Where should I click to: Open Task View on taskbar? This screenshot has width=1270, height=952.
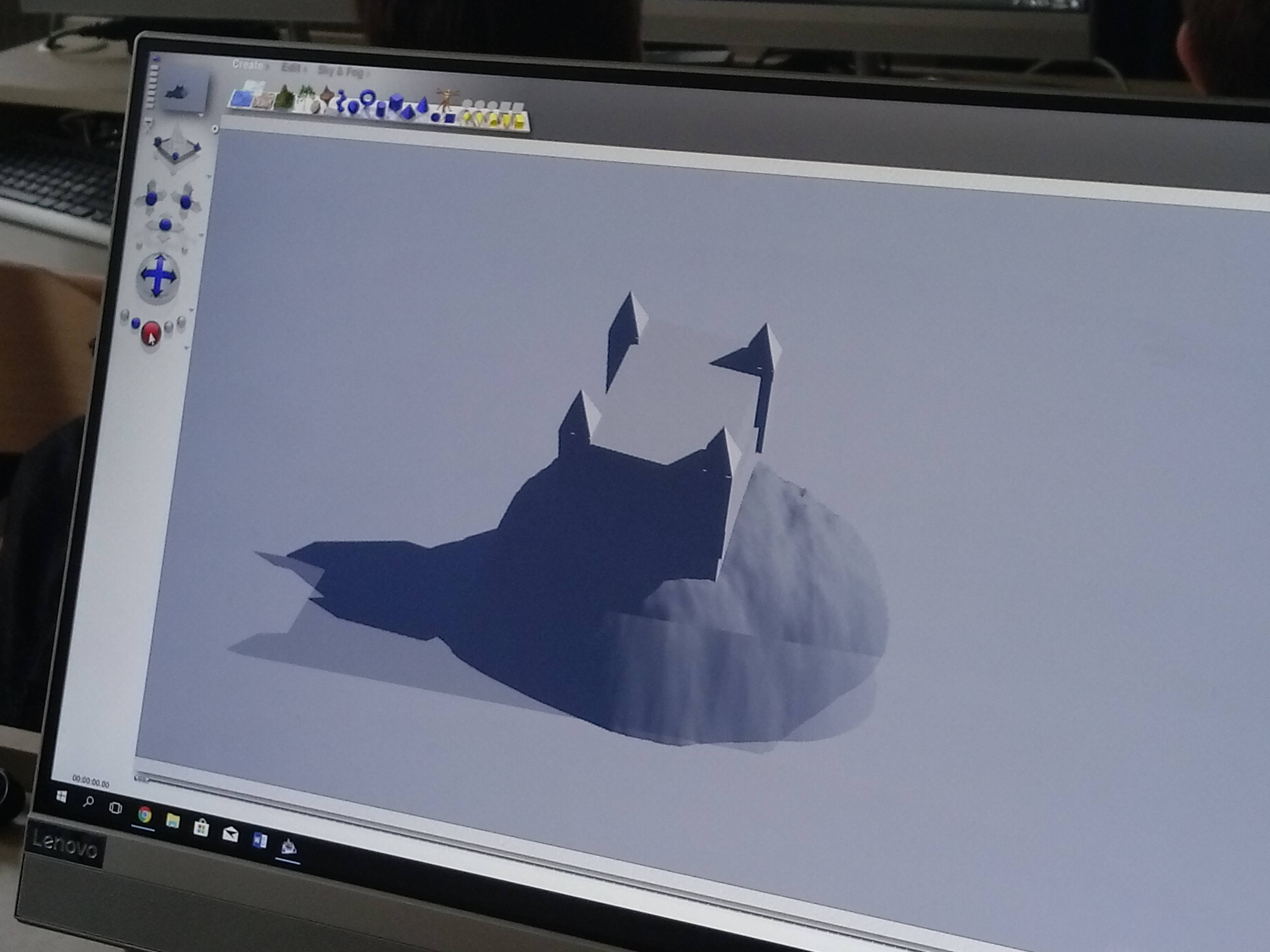pos(116,808)
